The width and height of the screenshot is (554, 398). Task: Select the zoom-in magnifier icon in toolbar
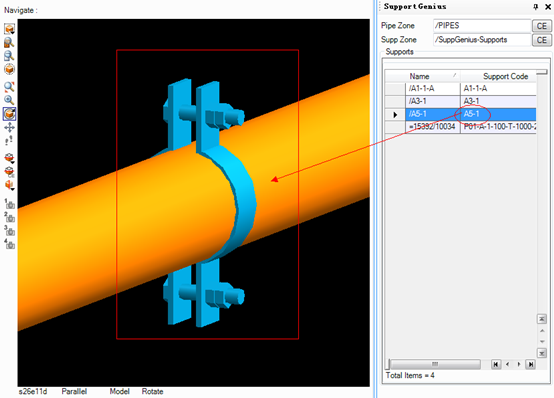click(x=9, y=100)
